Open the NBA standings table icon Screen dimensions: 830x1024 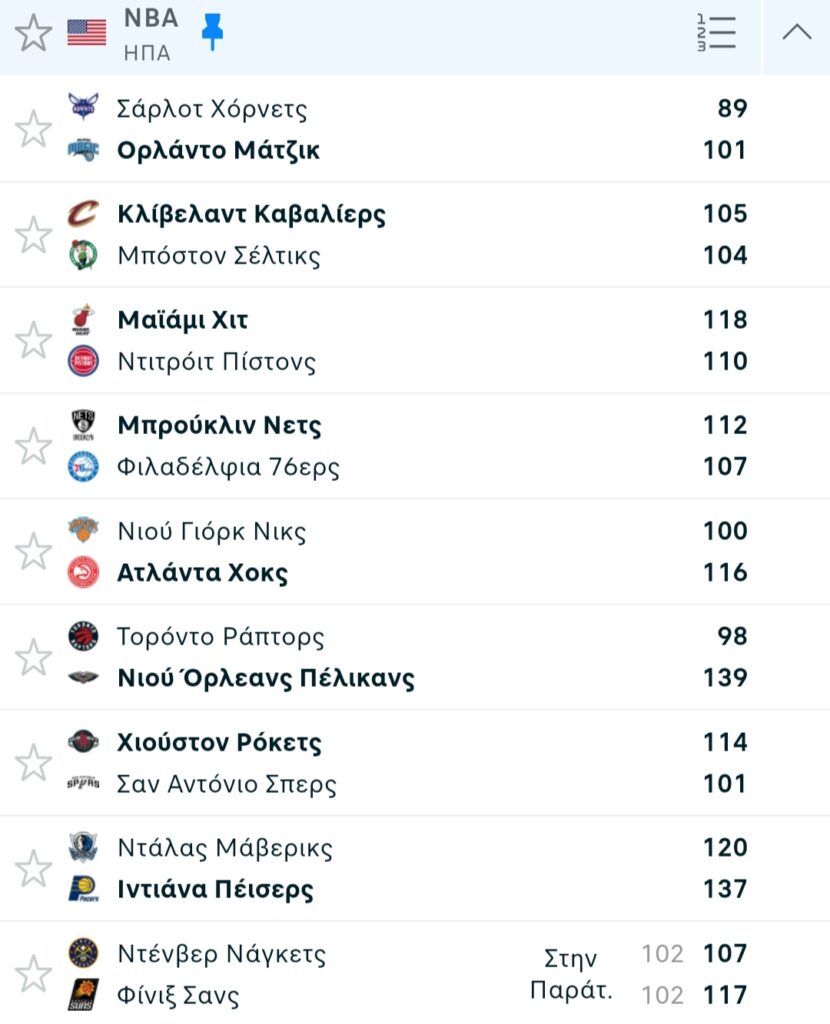pyautogui.click(x=716, y=33)
